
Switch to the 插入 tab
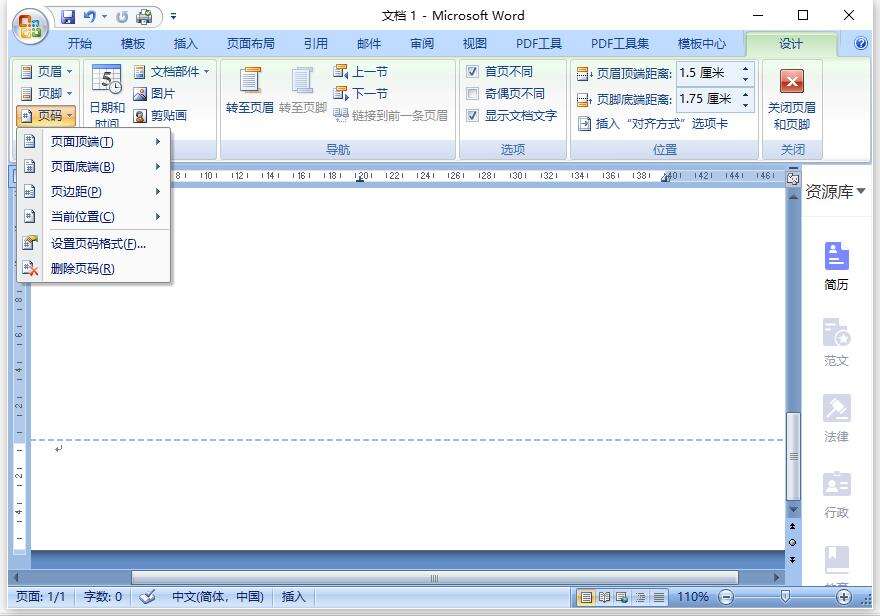186,43
